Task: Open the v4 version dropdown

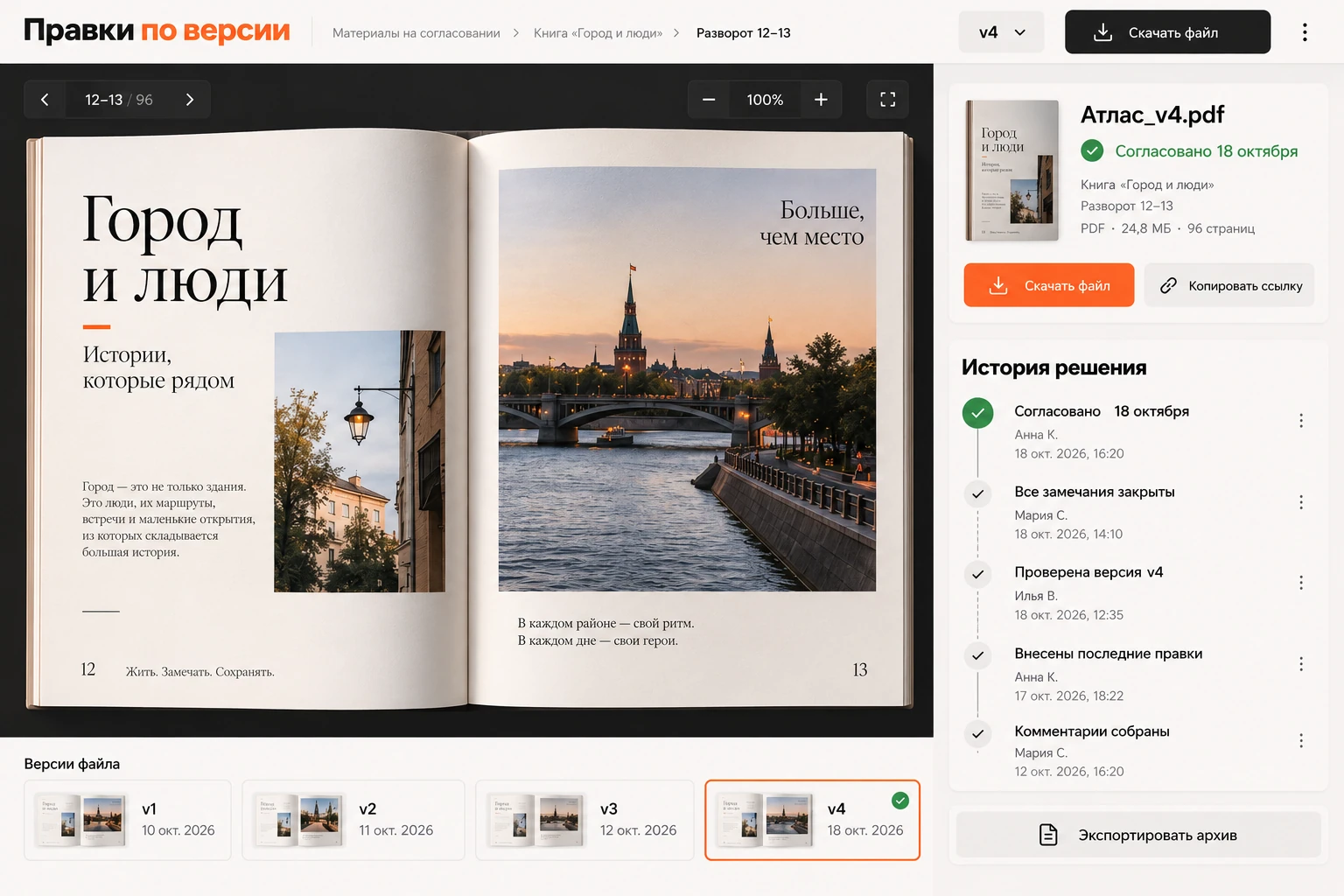Action: 1001,32
